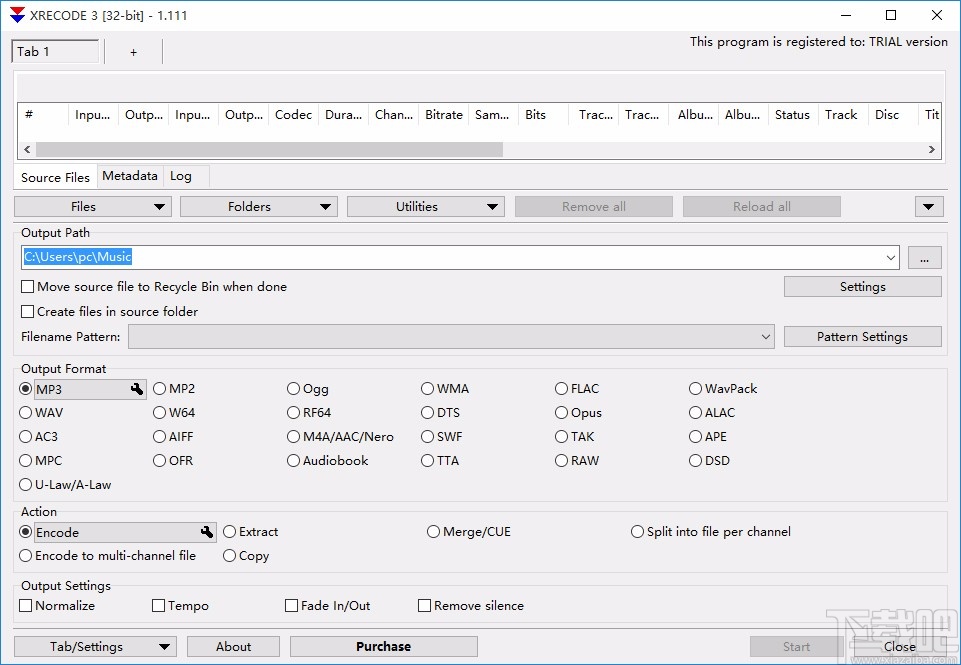
Task: Click the wrench icon next to Encode
Action: (207, 533)
